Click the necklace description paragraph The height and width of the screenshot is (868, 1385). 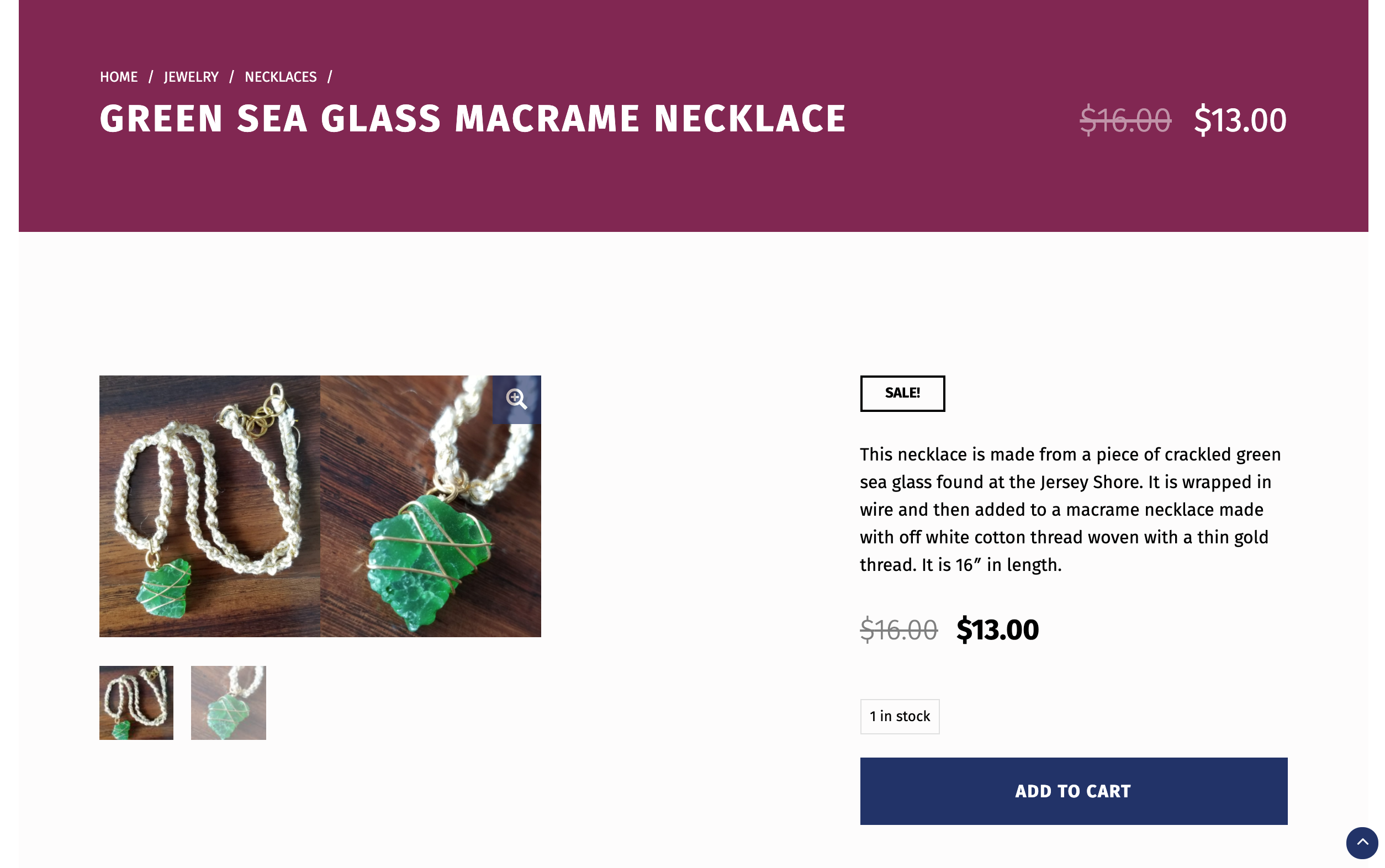(x=1070, y=509)
